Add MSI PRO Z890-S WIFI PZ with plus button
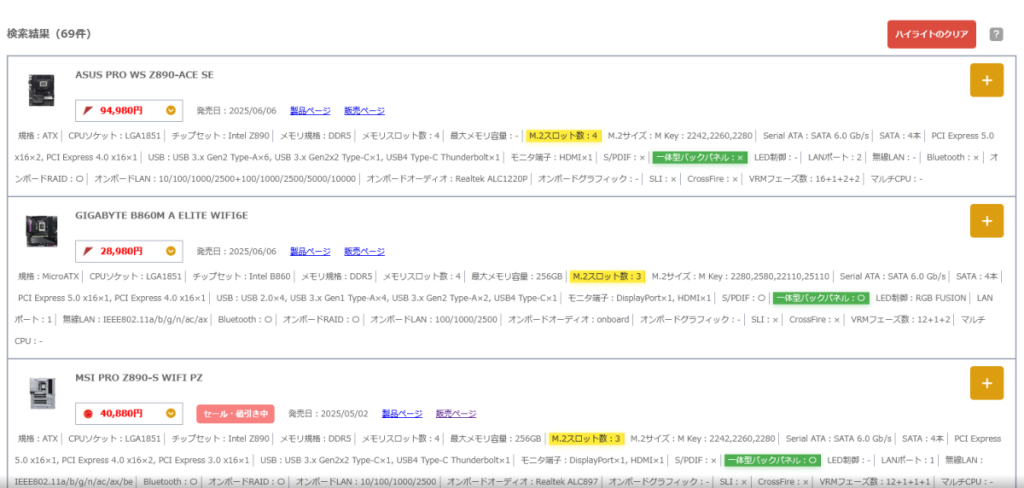Image resolution: width=1024 pixels, height=488 pixels. [986, 383]
